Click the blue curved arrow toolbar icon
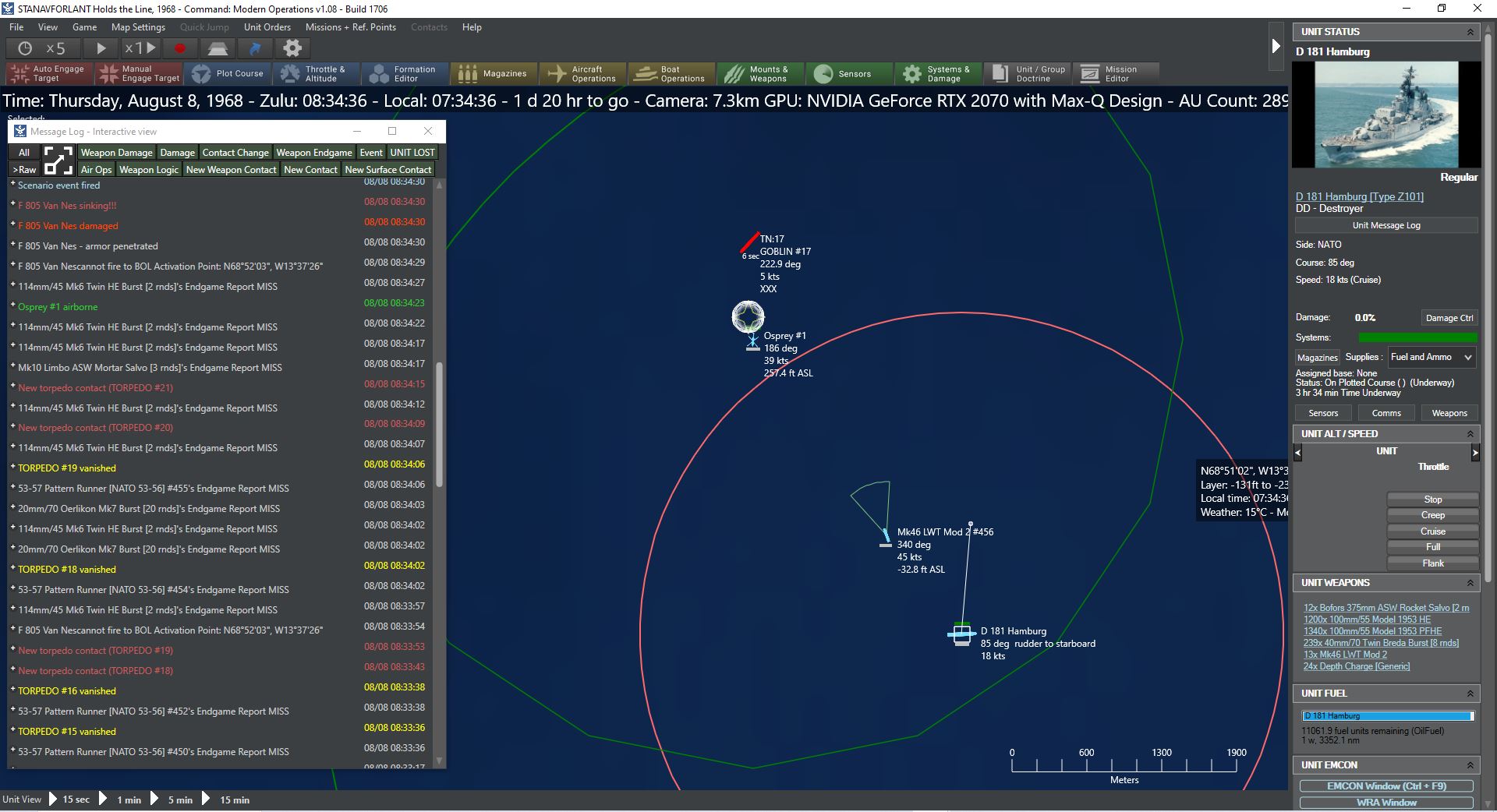 pyautogui.click(x=255, y=48)
